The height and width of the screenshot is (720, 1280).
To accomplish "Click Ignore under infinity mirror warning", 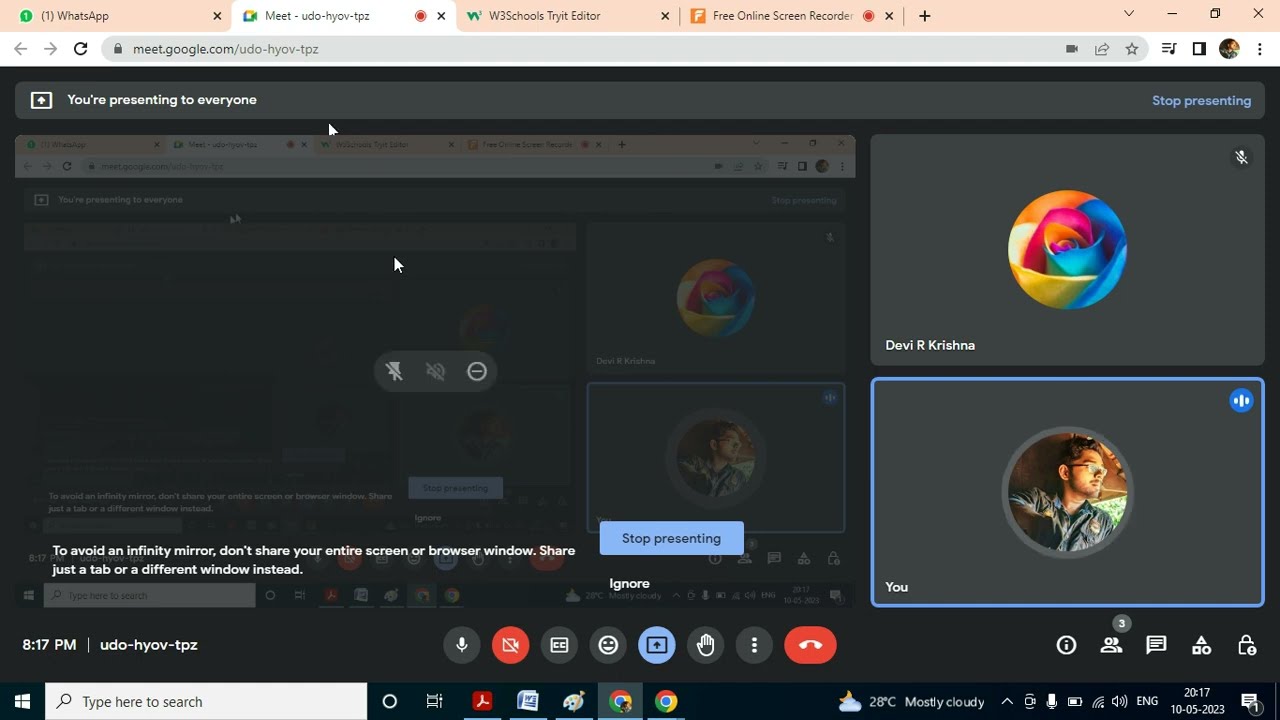I will [629, 583].
